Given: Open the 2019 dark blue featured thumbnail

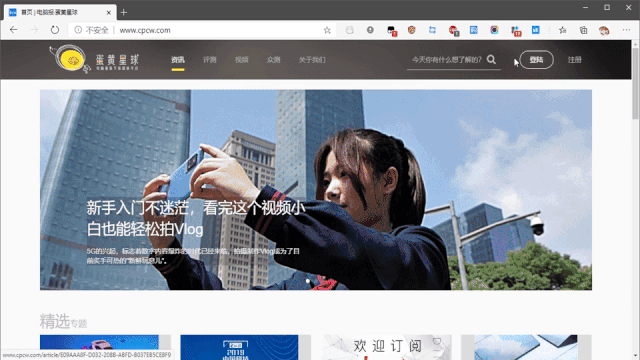Looking at the screenshot, I should click(239, 347).
